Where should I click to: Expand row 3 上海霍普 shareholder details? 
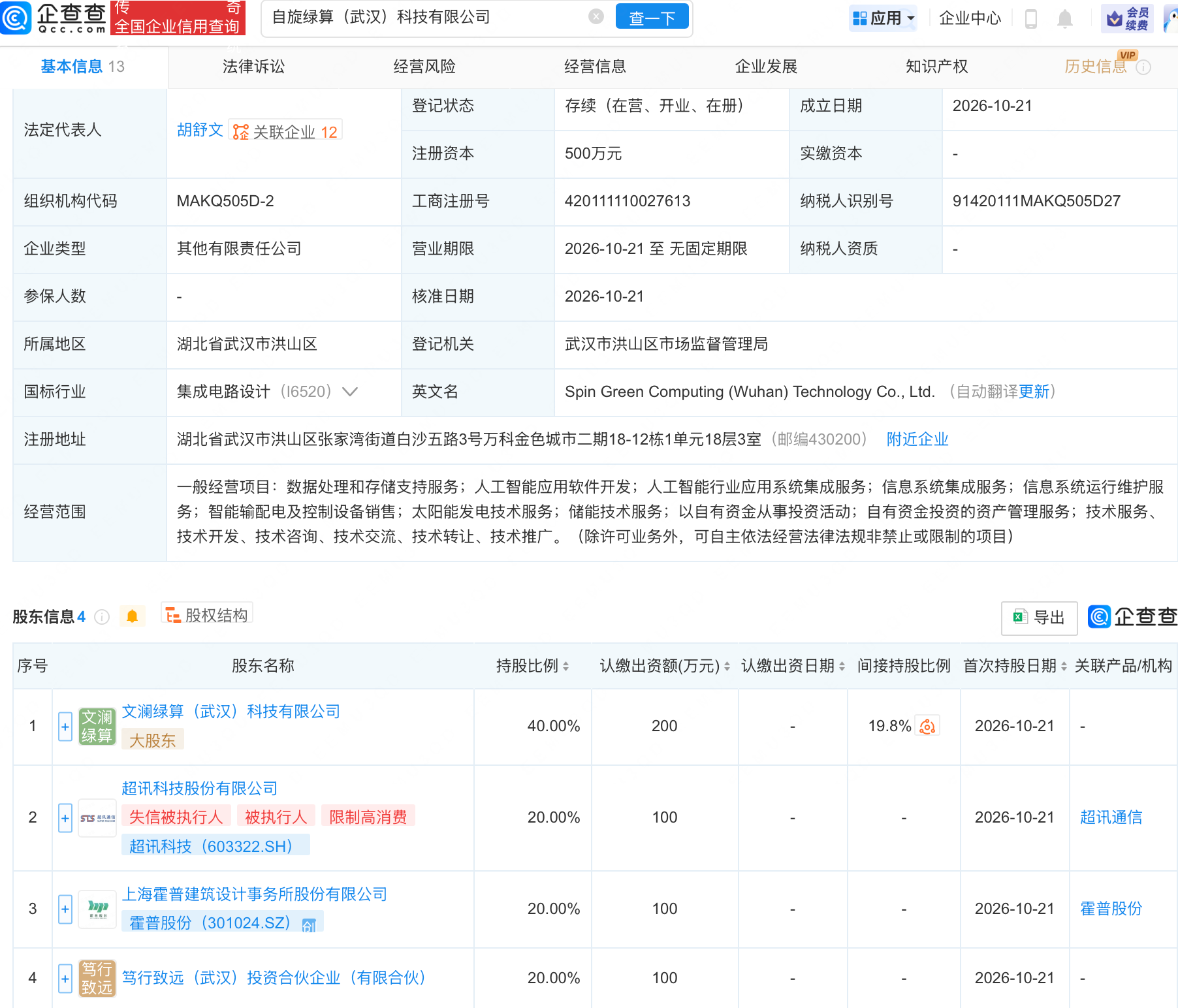(x=65, y=909)
